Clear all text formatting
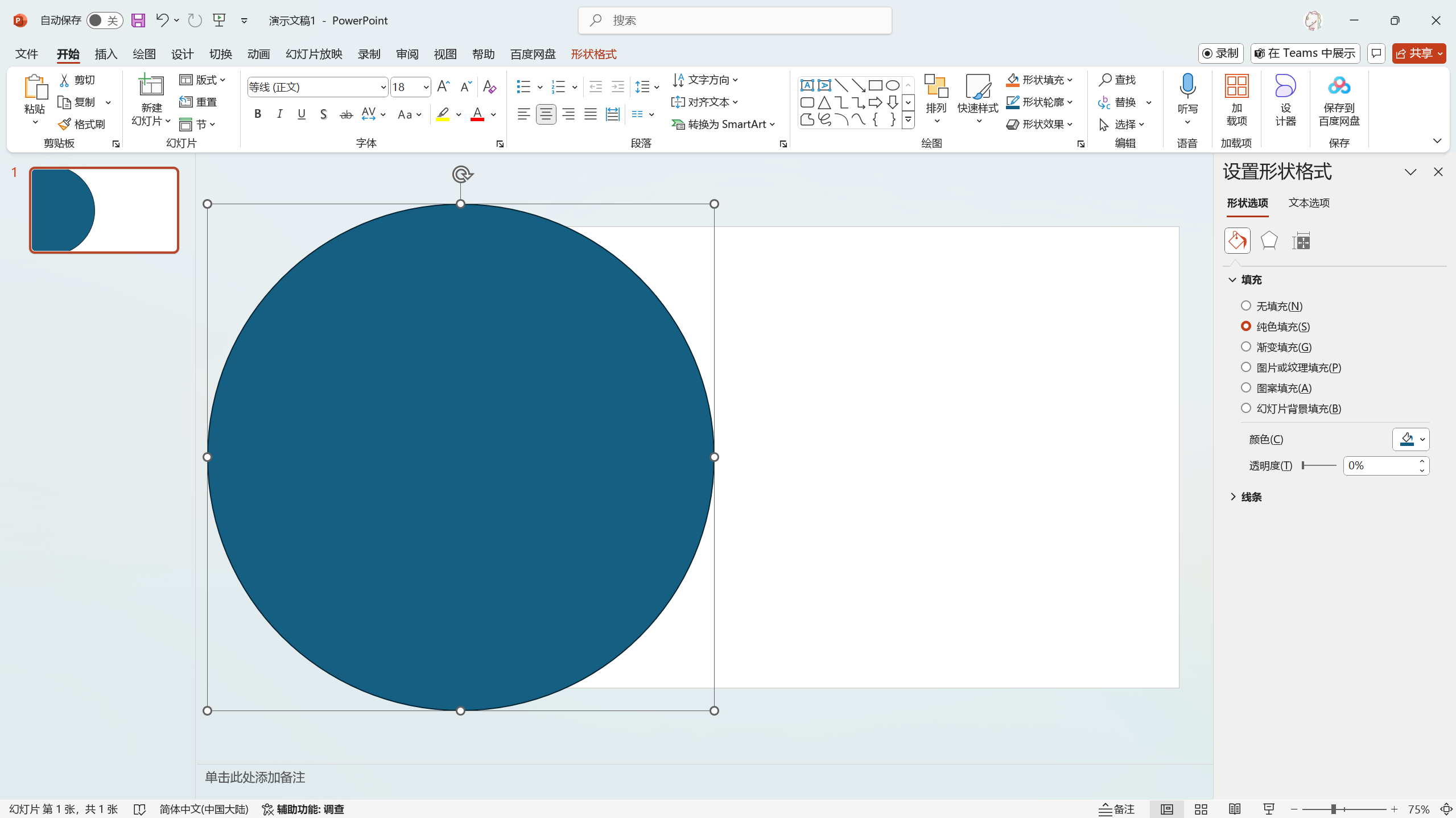Image resolution: width=1456 pixels, height=818 pixels. point(489,86)
